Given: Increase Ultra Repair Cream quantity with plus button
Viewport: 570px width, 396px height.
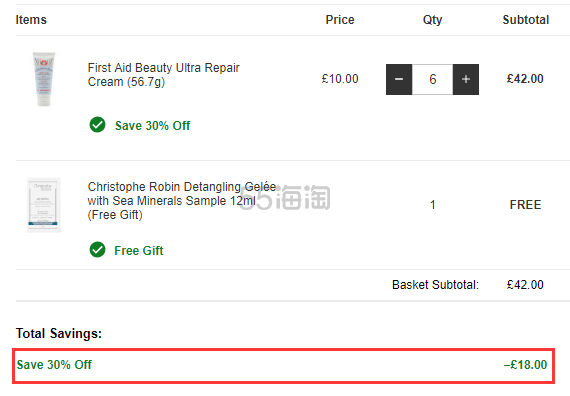Looking at the screenshot, I should pyautogui.click(x=466, y=79).
